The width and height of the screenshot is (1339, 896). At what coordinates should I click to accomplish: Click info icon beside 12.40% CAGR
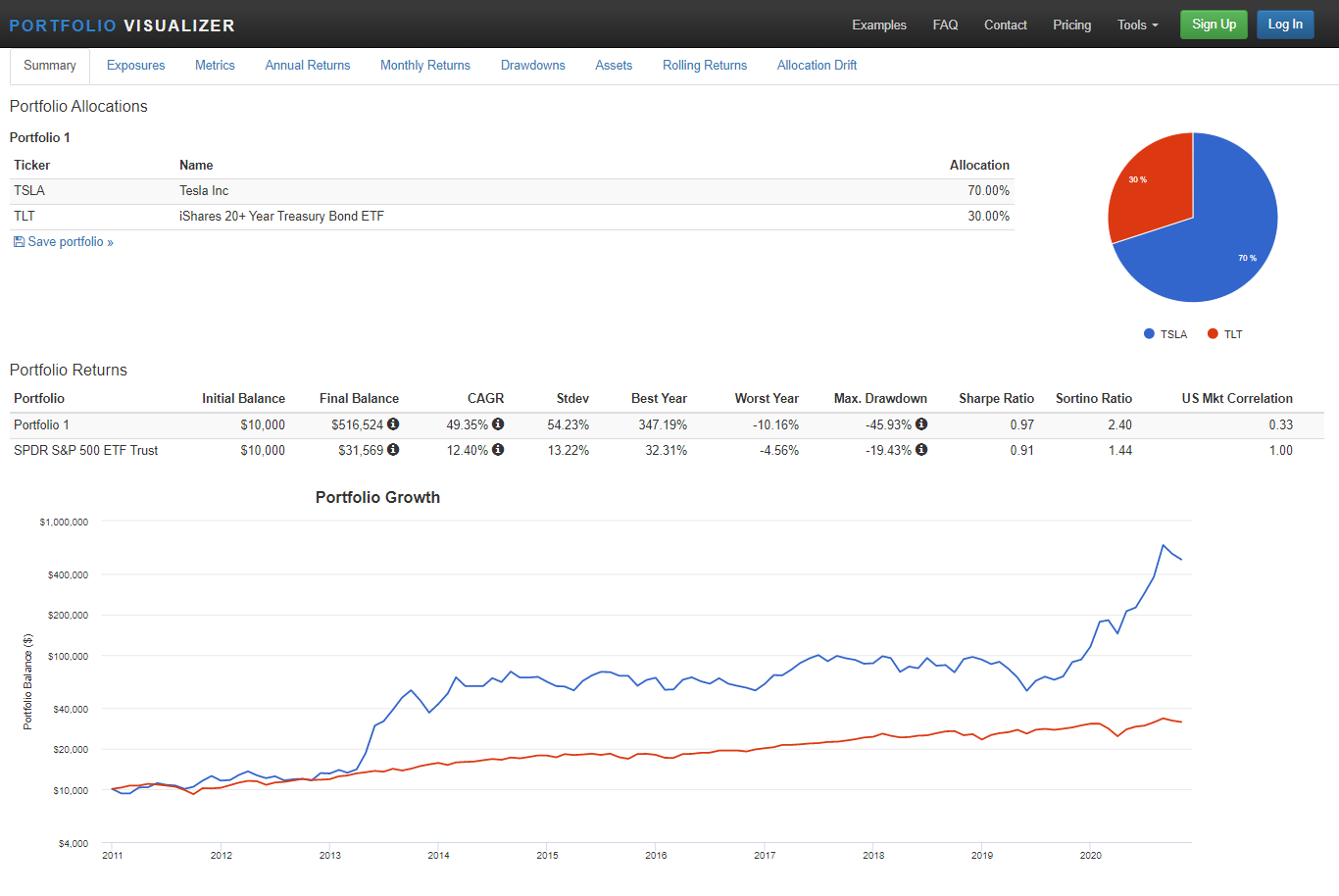click(498, 450)
